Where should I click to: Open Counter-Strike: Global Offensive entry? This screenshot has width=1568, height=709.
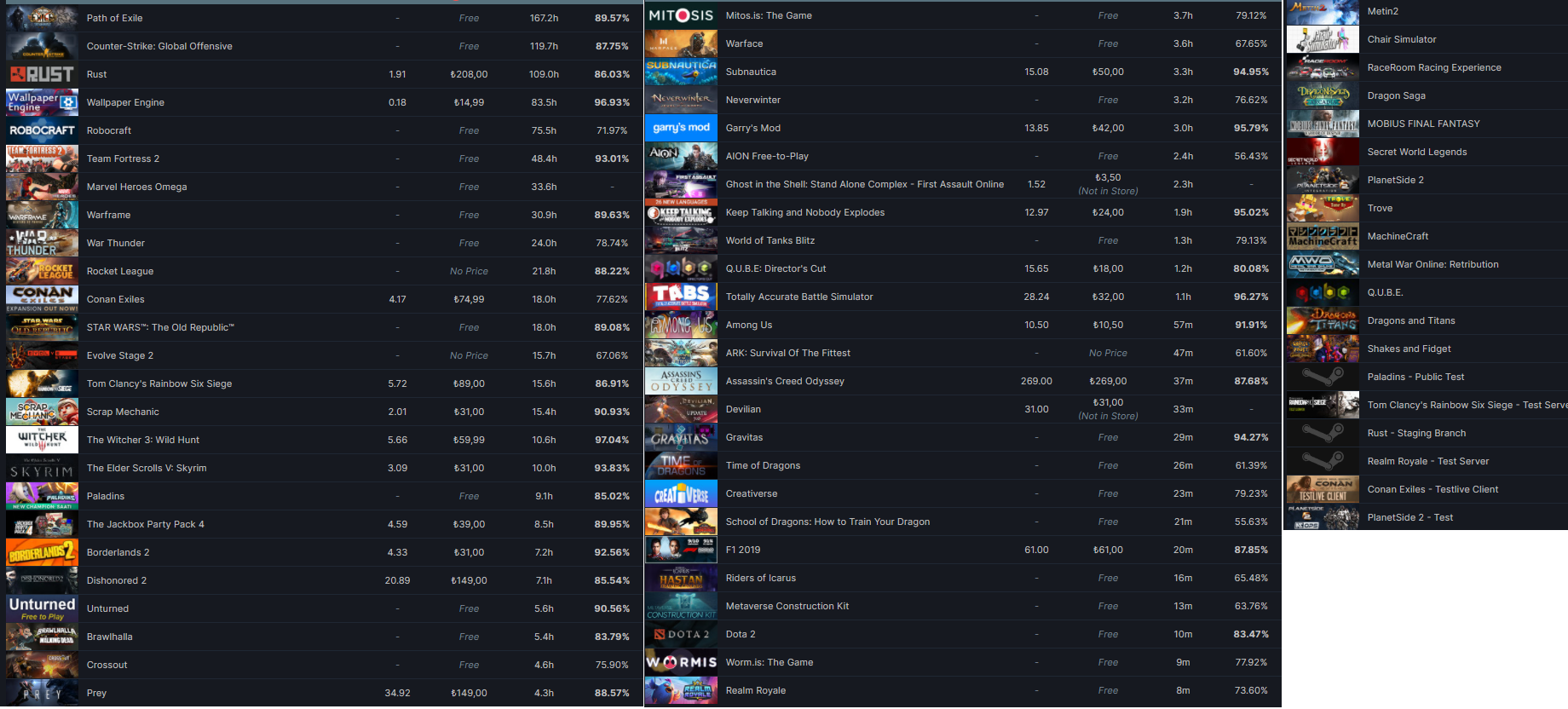tap(159, 46)
